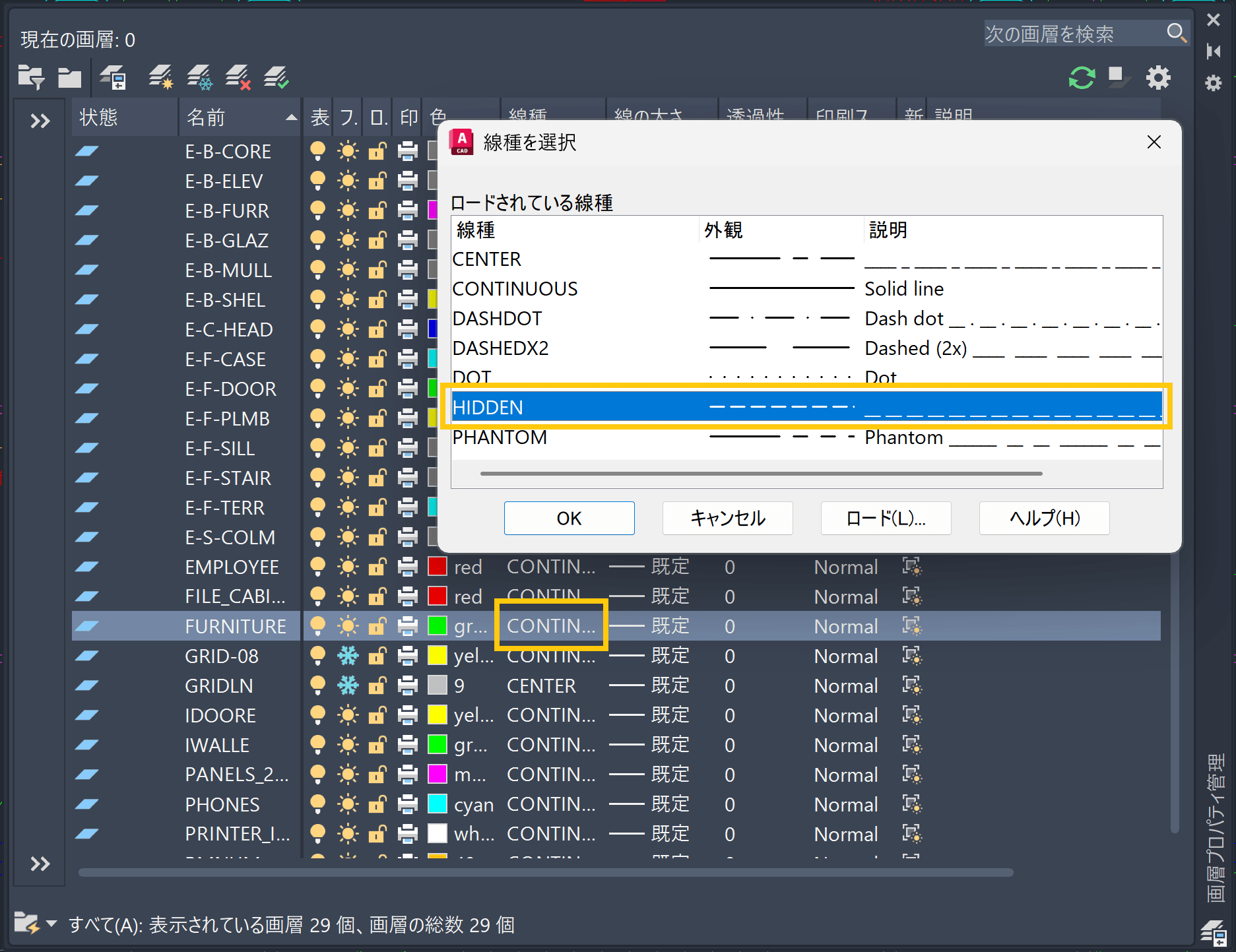Thaw the GRIDLN layer snowflake
This screenshot has width=1236, height=952.
tap(348, 685)
